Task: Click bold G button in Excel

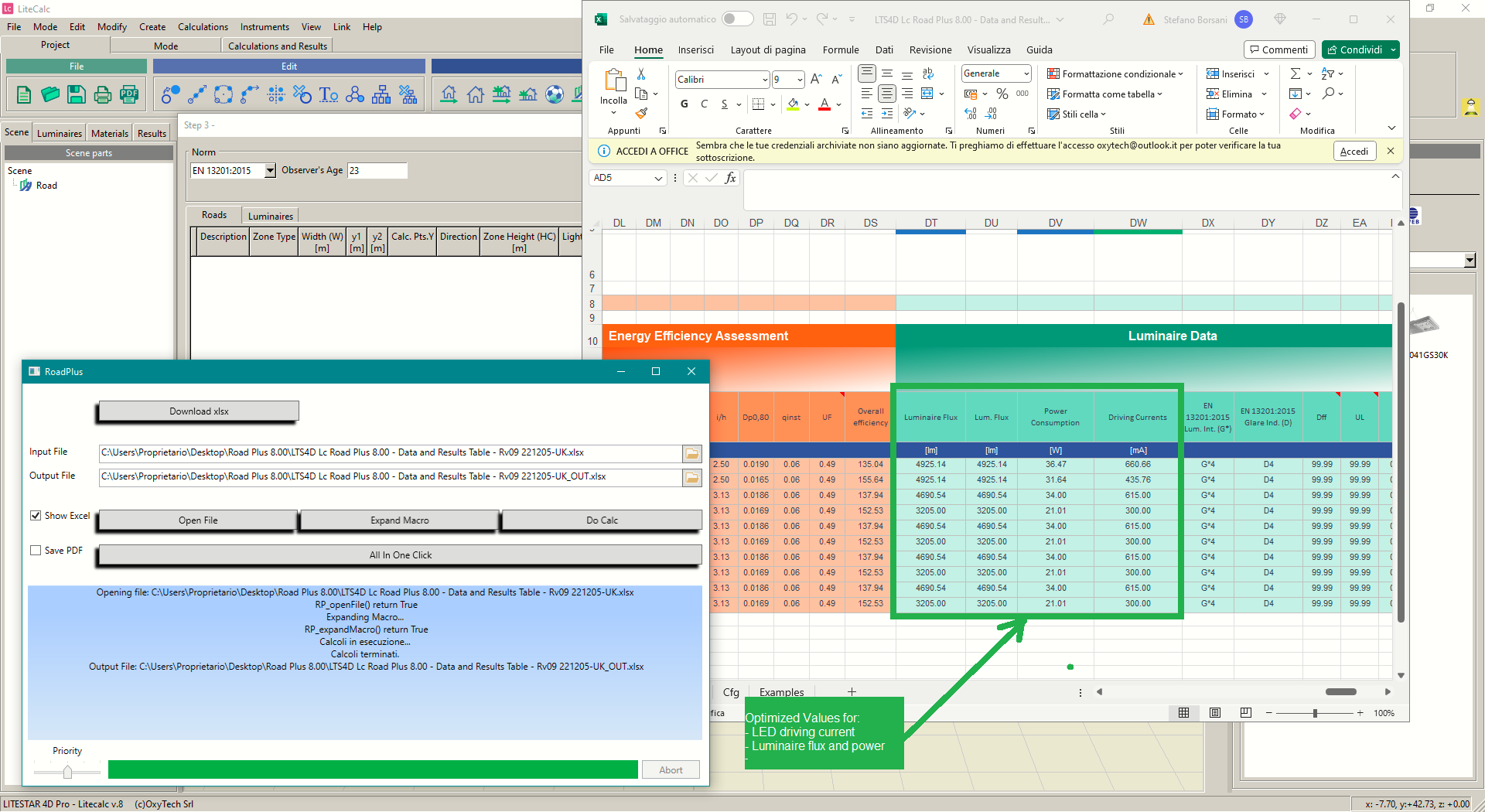Action: coord(684,104)
